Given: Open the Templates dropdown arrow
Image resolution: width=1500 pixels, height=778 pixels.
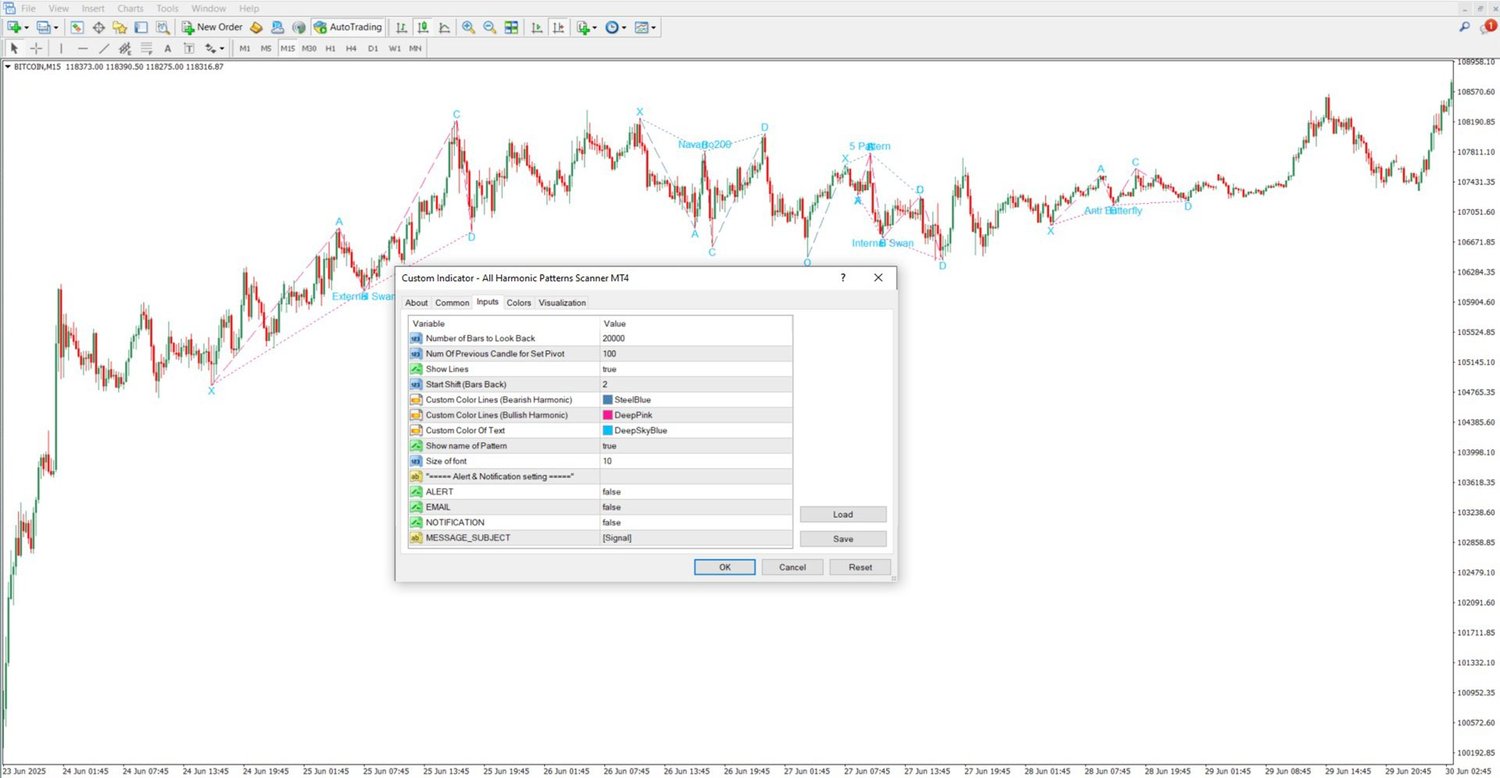Looking at the screenshot, I should point(655,28).
